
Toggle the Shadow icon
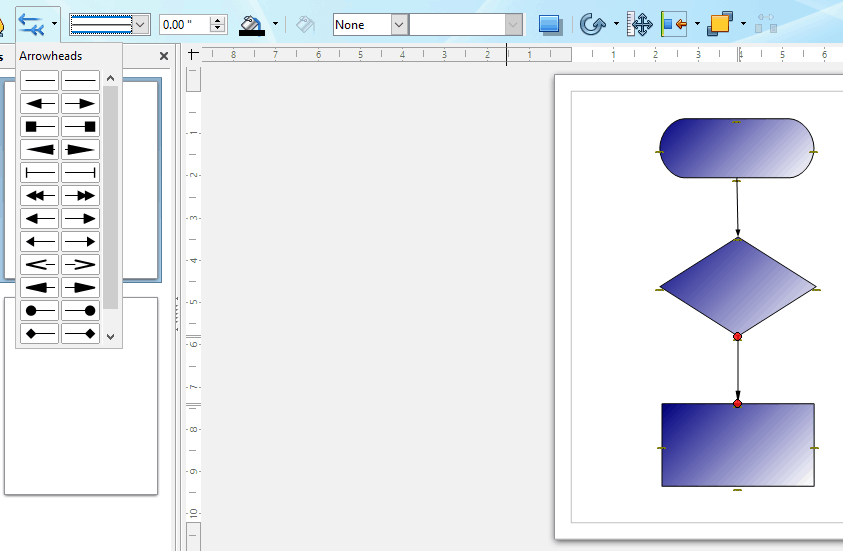tap(551, 25)
